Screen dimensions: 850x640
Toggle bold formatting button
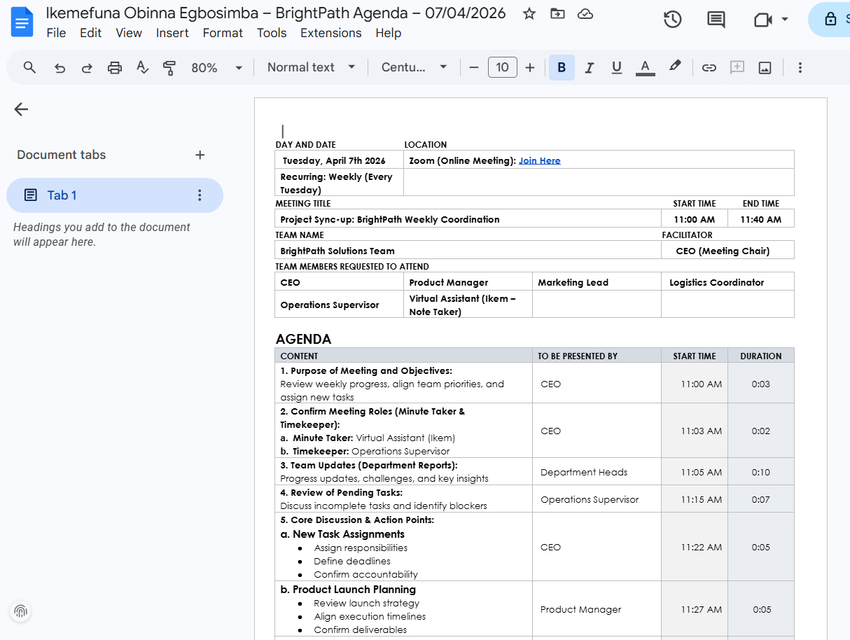pos(562,68)
